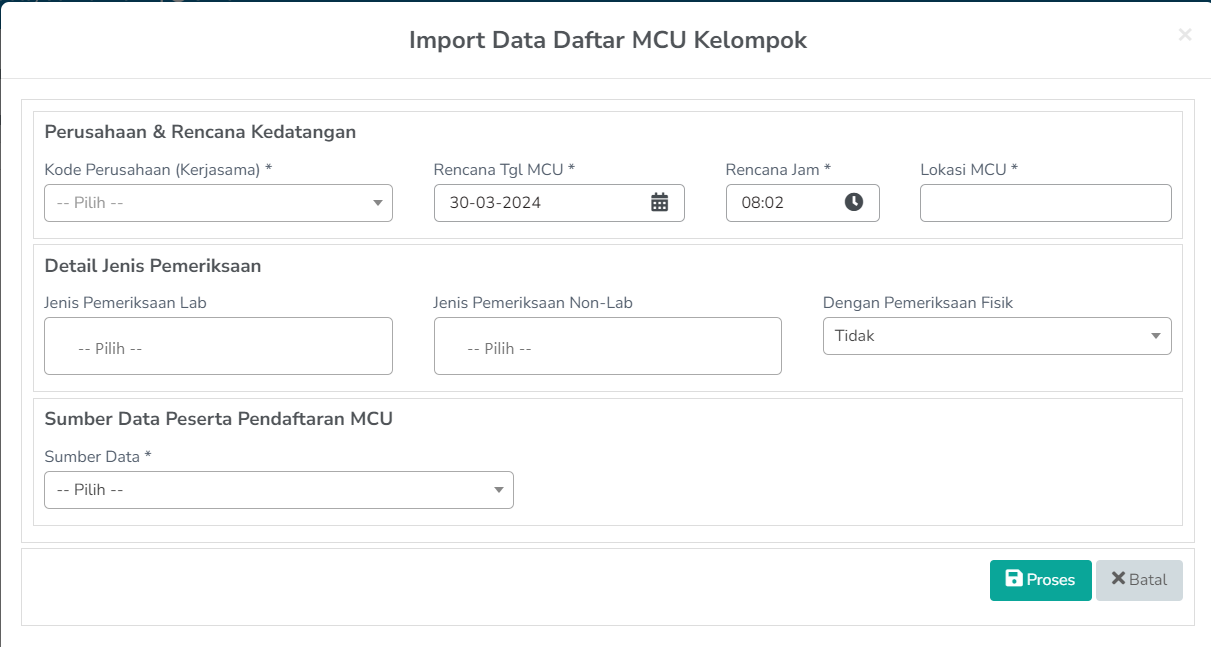Expand the Dengan Pemeriksaan Fisik dropdown arrow
This screenshot has height=647, width=1211.
click(x=1155, y=336)
